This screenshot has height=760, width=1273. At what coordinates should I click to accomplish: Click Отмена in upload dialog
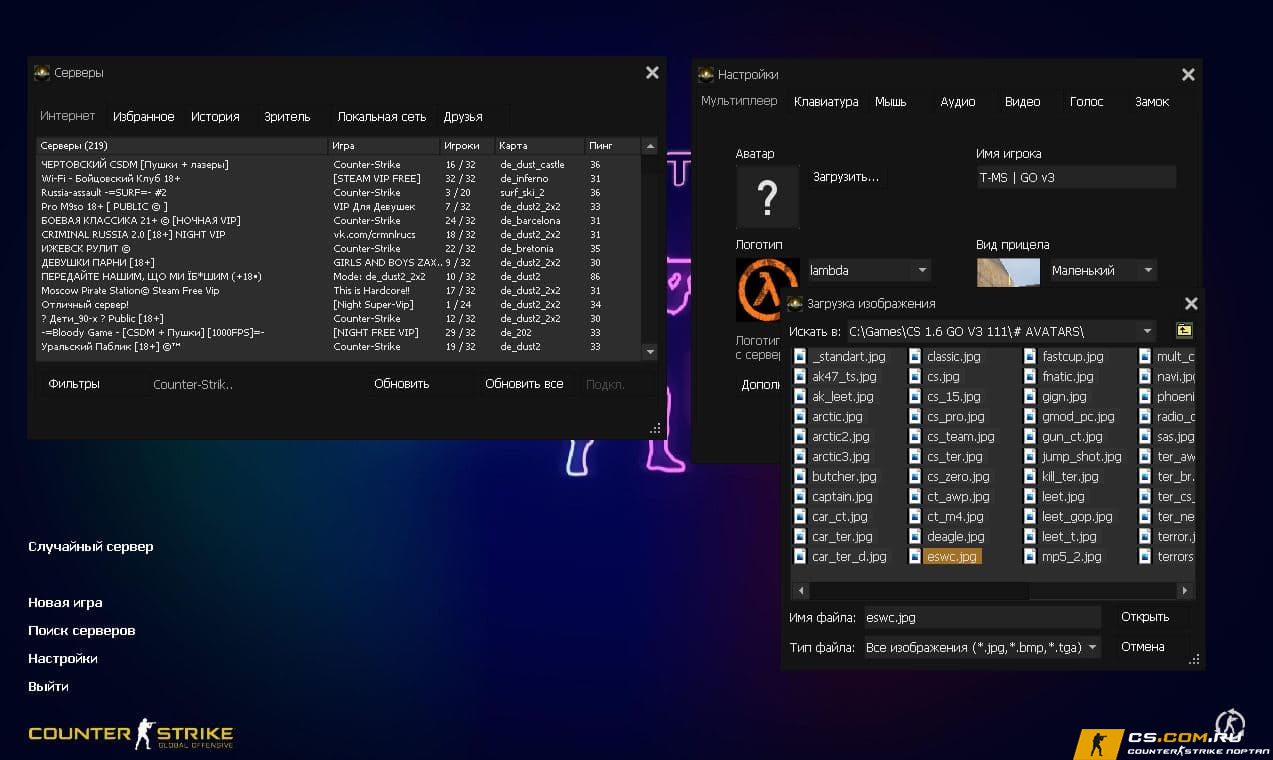(1143, 647)
